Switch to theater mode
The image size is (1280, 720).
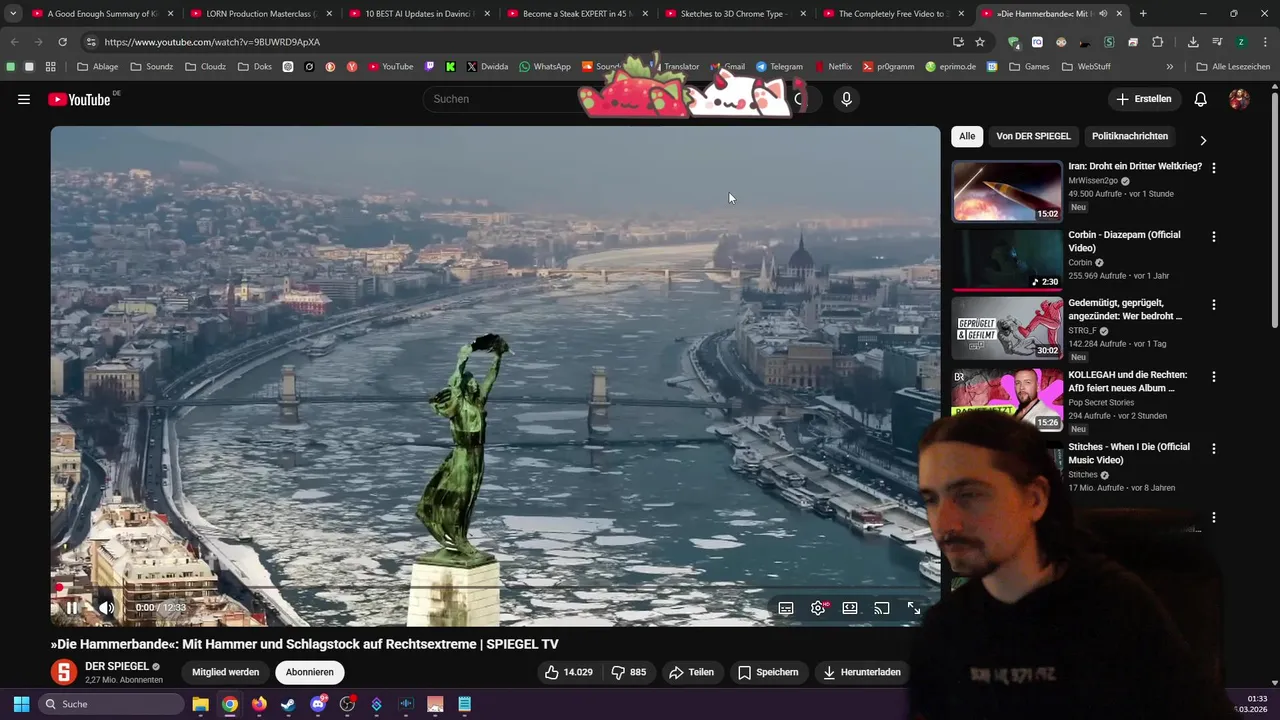click(850, 608)
